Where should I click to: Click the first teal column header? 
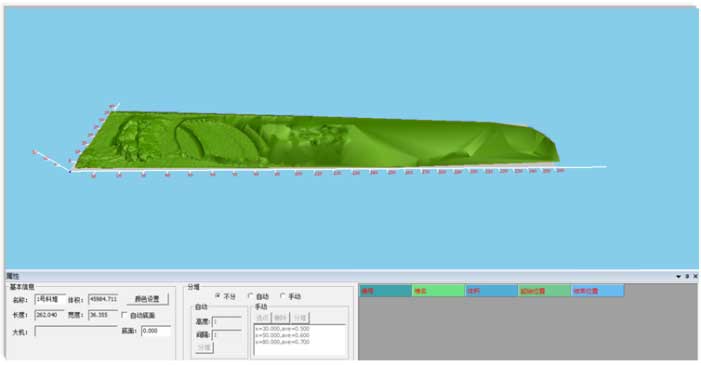coord(385,291)
